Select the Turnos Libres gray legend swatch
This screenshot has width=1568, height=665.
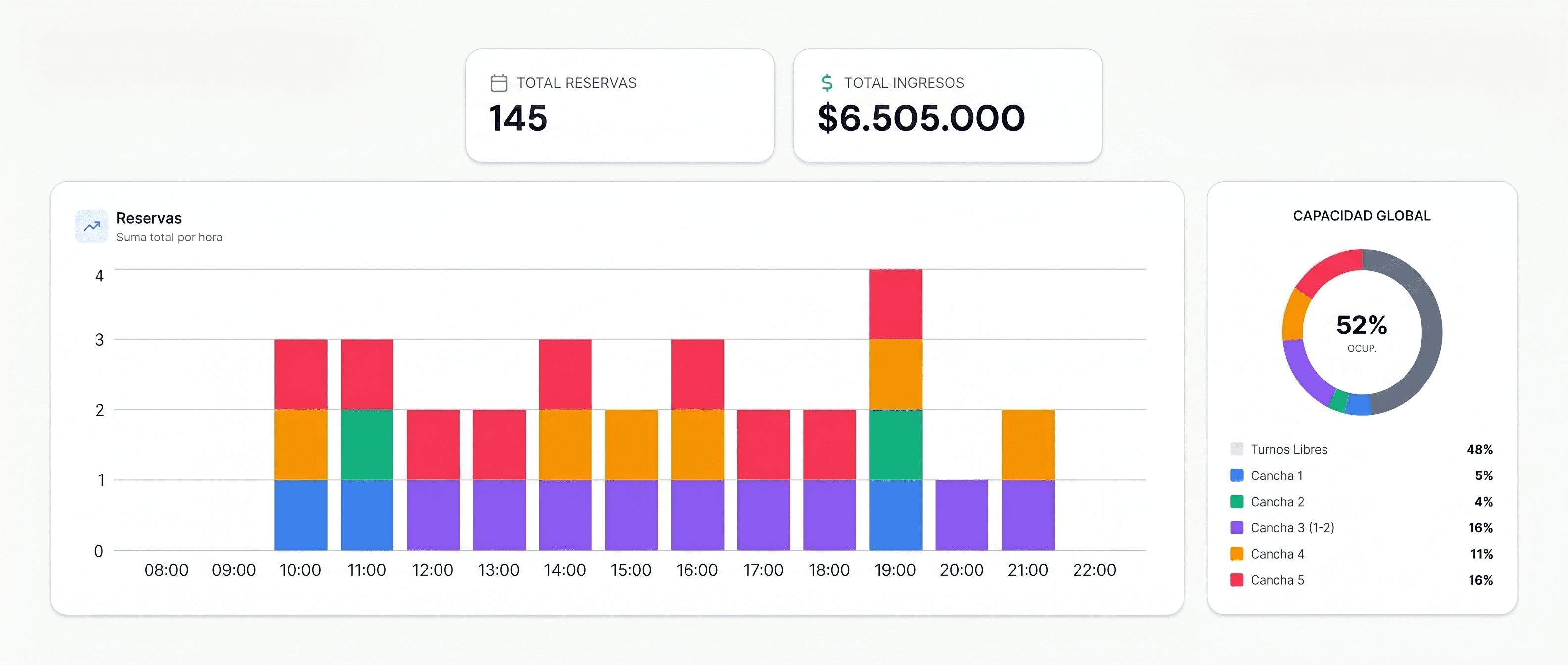click(x=1237, y=449)
